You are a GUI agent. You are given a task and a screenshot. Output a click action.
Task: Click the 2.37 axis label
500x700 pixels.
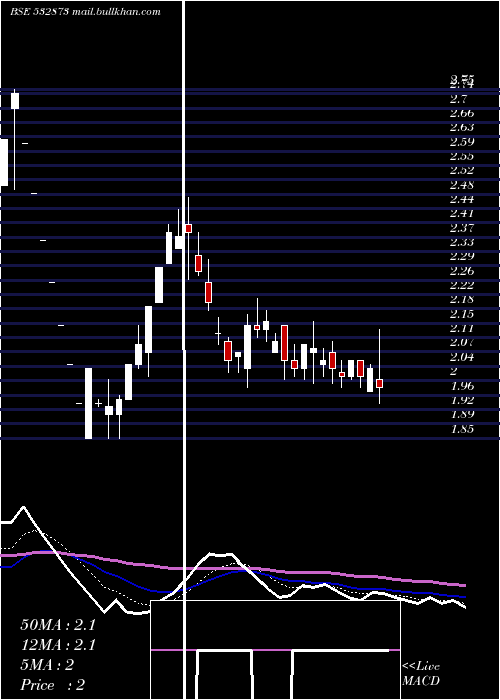pos(462,228)
